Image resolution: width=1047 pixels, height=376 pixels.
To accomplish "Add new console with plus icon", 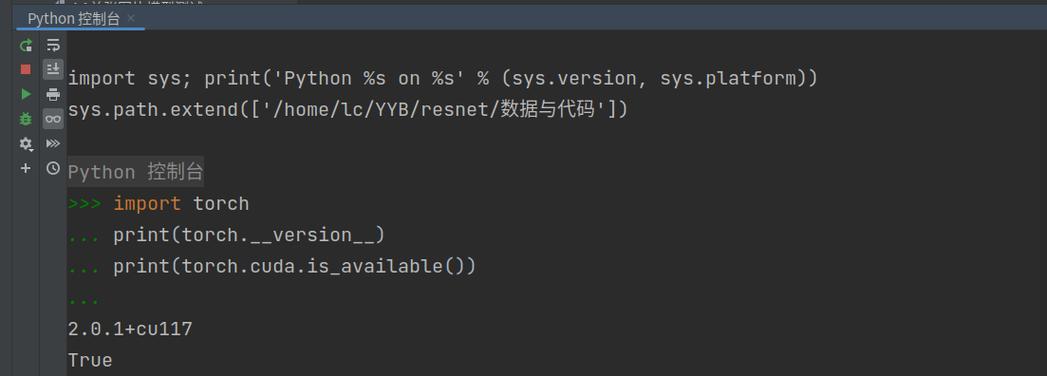I will coord(25,168).
